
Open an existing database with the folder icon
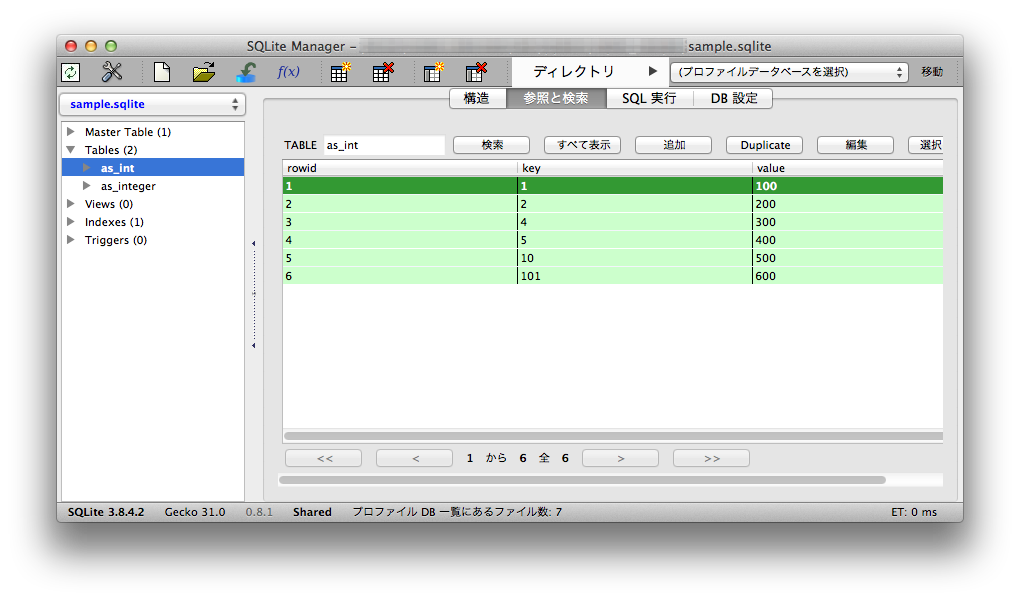coord(204,71)
